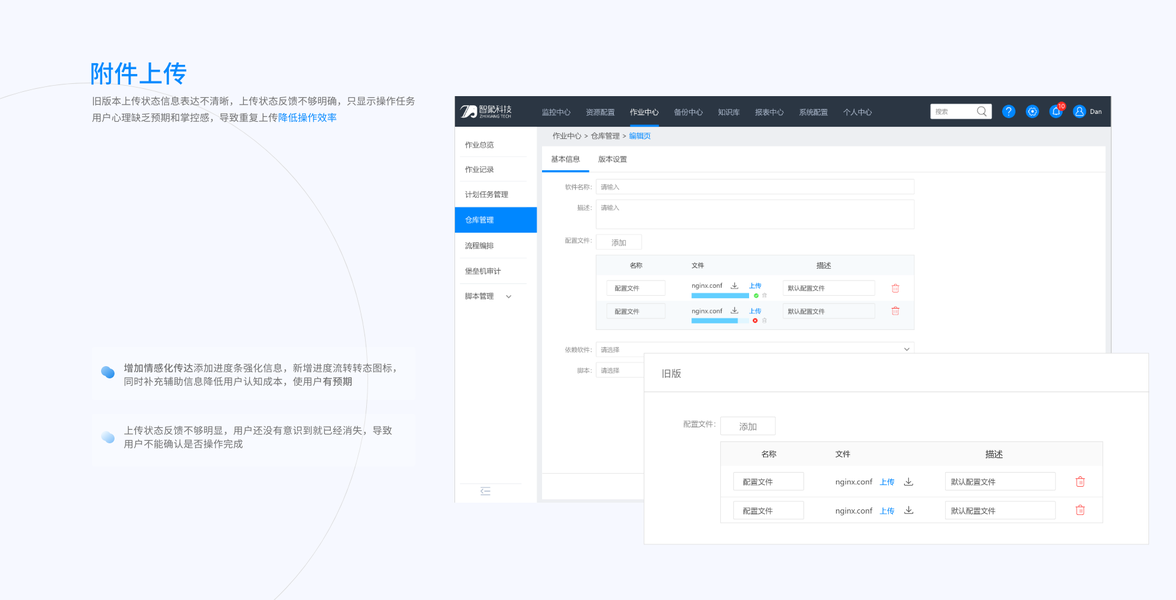Click the 旧版 panel title
1176x600 pixels.
(x=671, y=373)
